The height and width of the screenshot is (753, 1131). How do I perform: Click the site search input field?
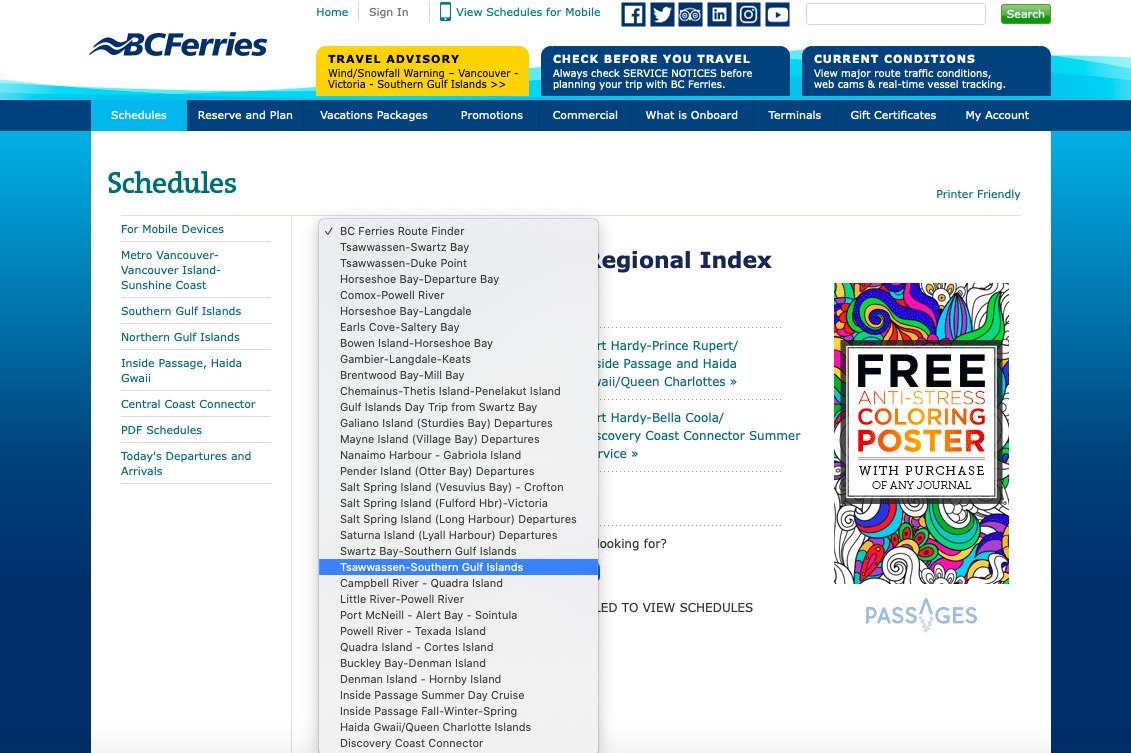tap(895, 14)
